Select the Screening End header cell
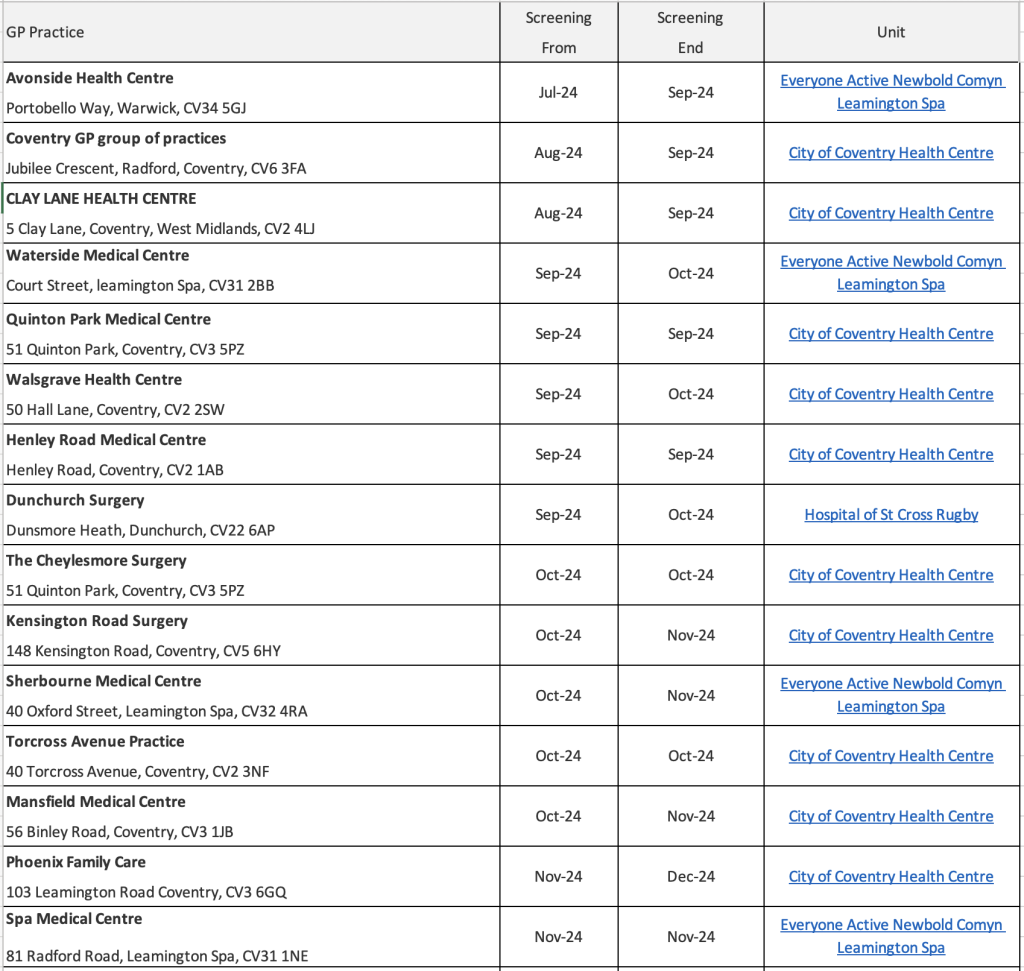This screenshot has height=971, width=1024. pyautogui.click(x=690, y=32)
